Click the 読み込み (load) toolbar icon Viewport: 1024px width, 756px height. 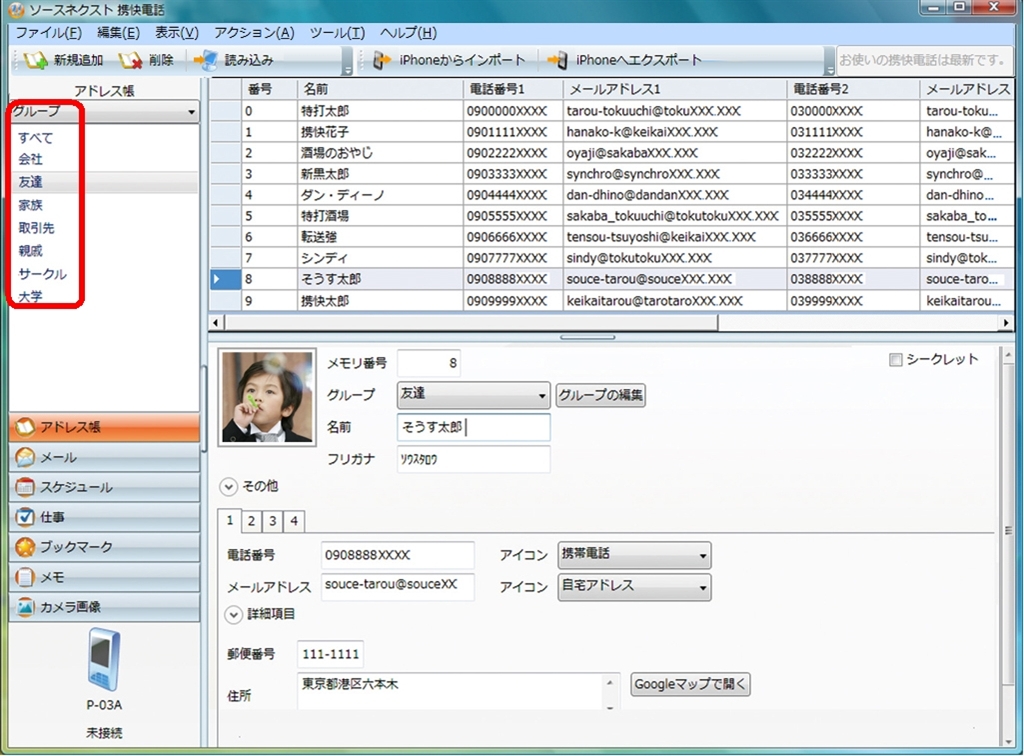coord(206,61)
